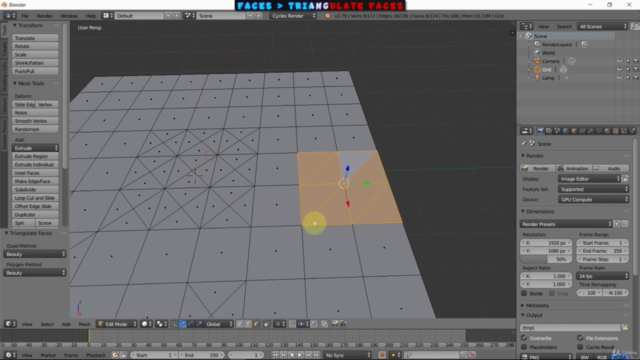Open the Global orientation dropdown

[x=219, y=324]
